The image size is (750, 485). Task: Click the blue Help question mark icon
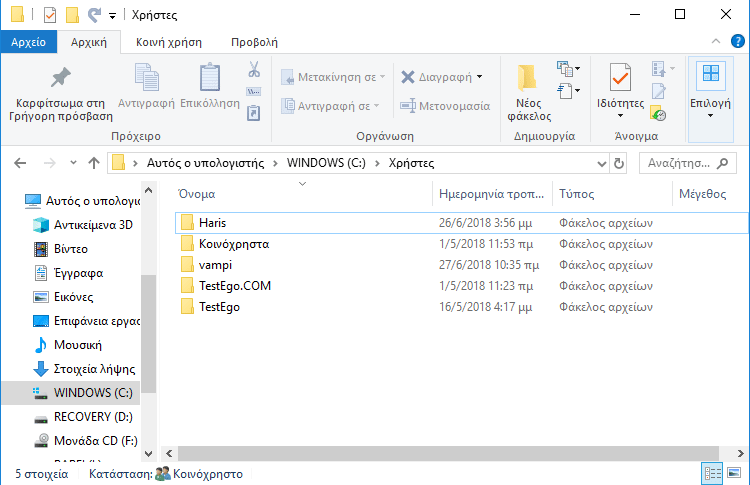[x=738, y=42]
